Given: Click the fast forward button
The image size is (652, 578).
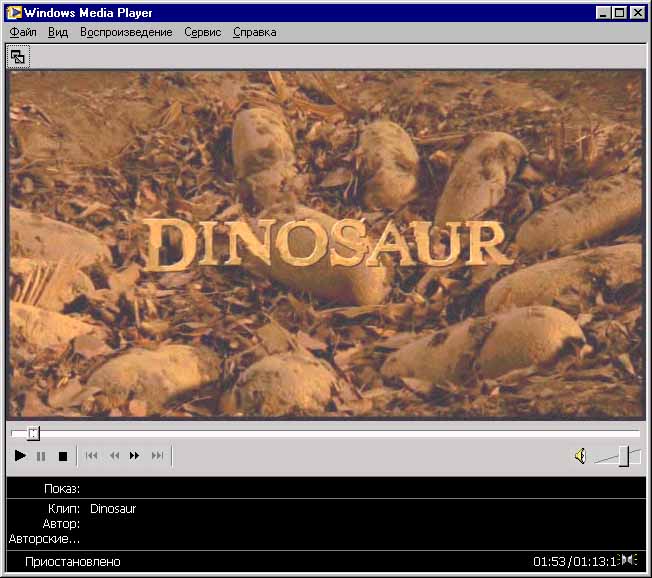Looking at the screenshot, I should click(134, 456).
